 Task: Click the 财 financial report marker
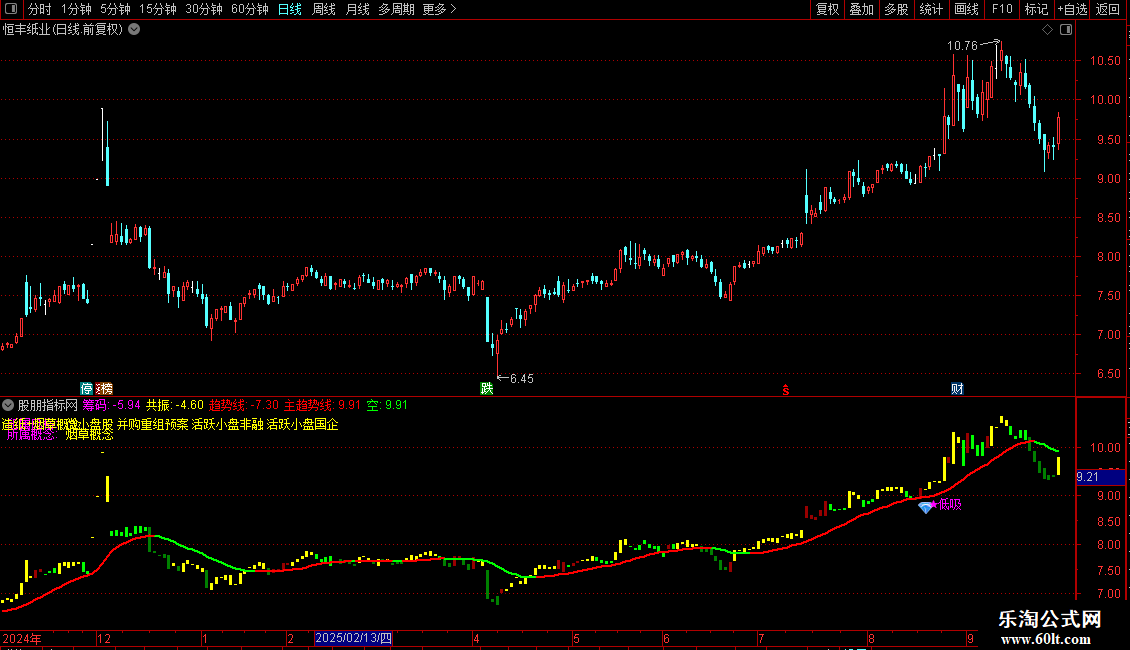(x=957, y=388)
